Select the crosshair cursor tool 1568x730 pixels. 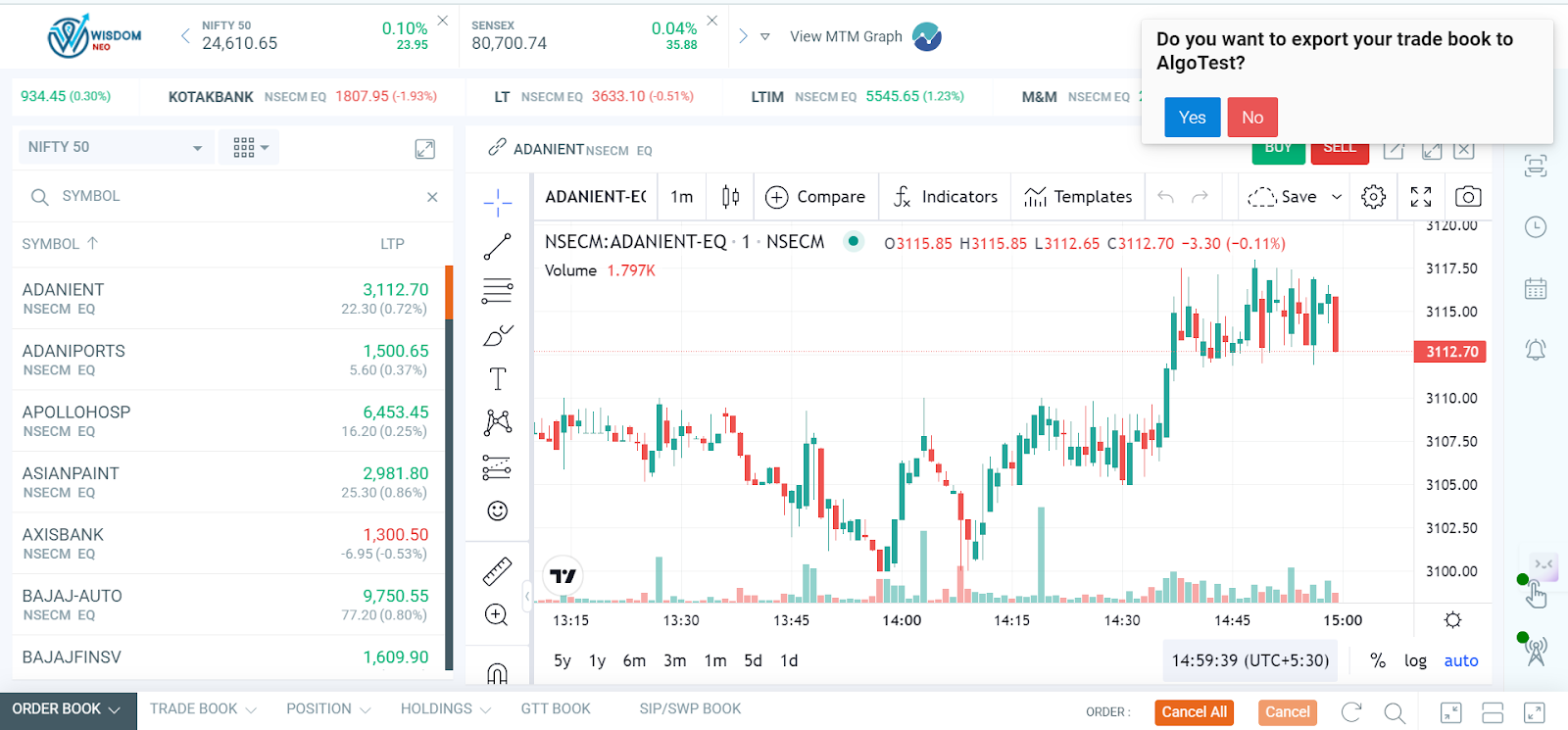[x=498, y=202]
